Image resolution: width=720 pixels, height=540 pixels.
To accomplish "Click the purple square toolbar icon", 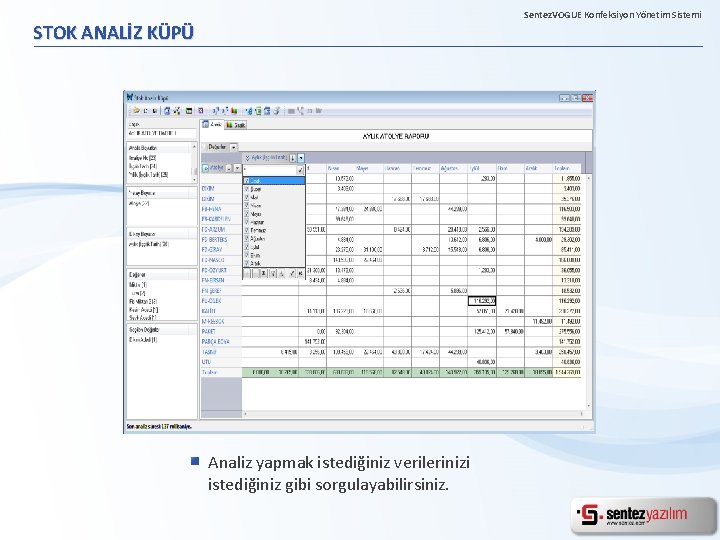I will coord(201,111).
